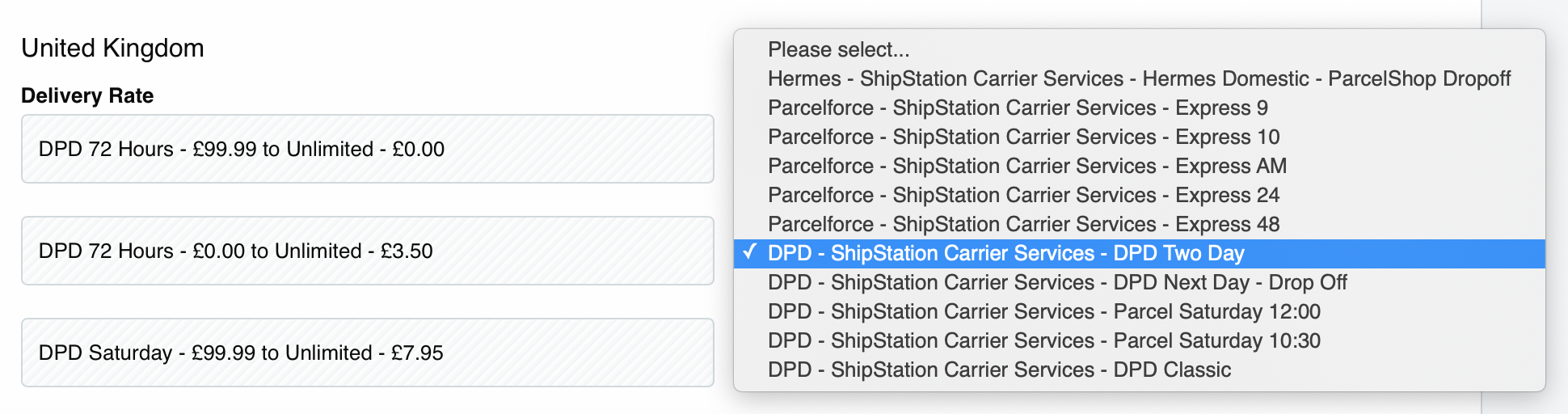Pick Parcelforce Express 48 option
Image resolution: width=1568 pixels, height=414 pixels.
click(x=1023, y=224)
